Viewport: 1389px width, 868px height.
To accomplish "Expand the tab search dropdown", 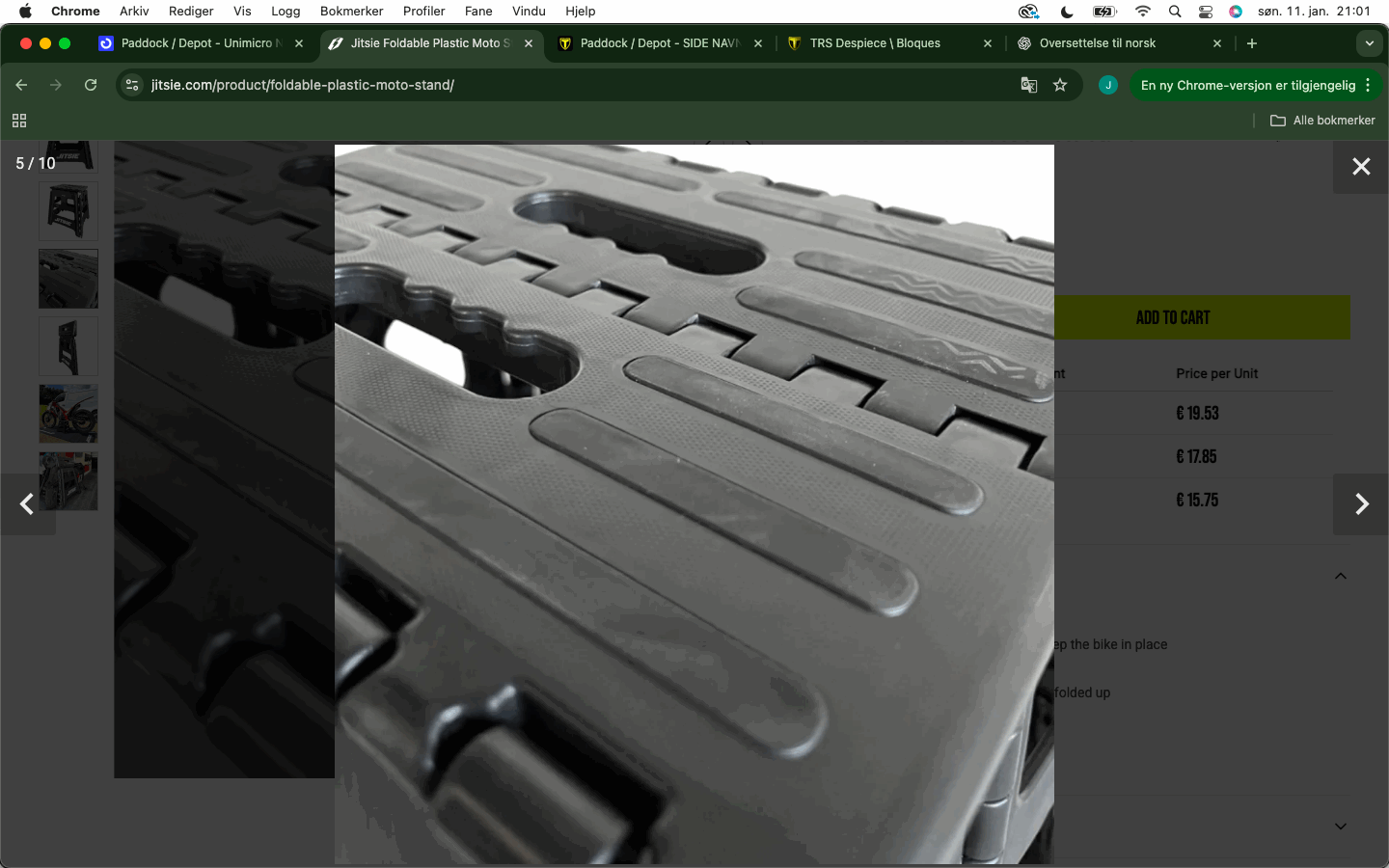I will (1369, 43).
